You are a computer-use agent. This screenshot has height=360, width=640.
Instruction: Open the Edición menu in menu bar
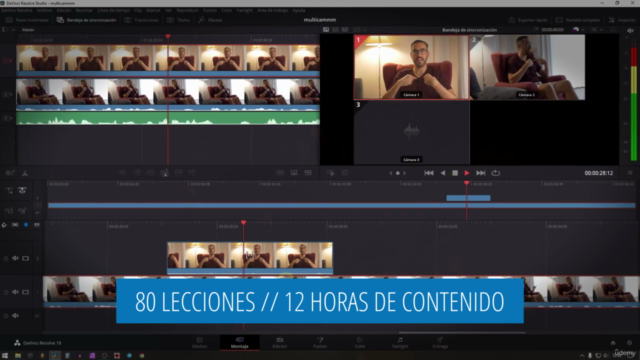[64, 10]
